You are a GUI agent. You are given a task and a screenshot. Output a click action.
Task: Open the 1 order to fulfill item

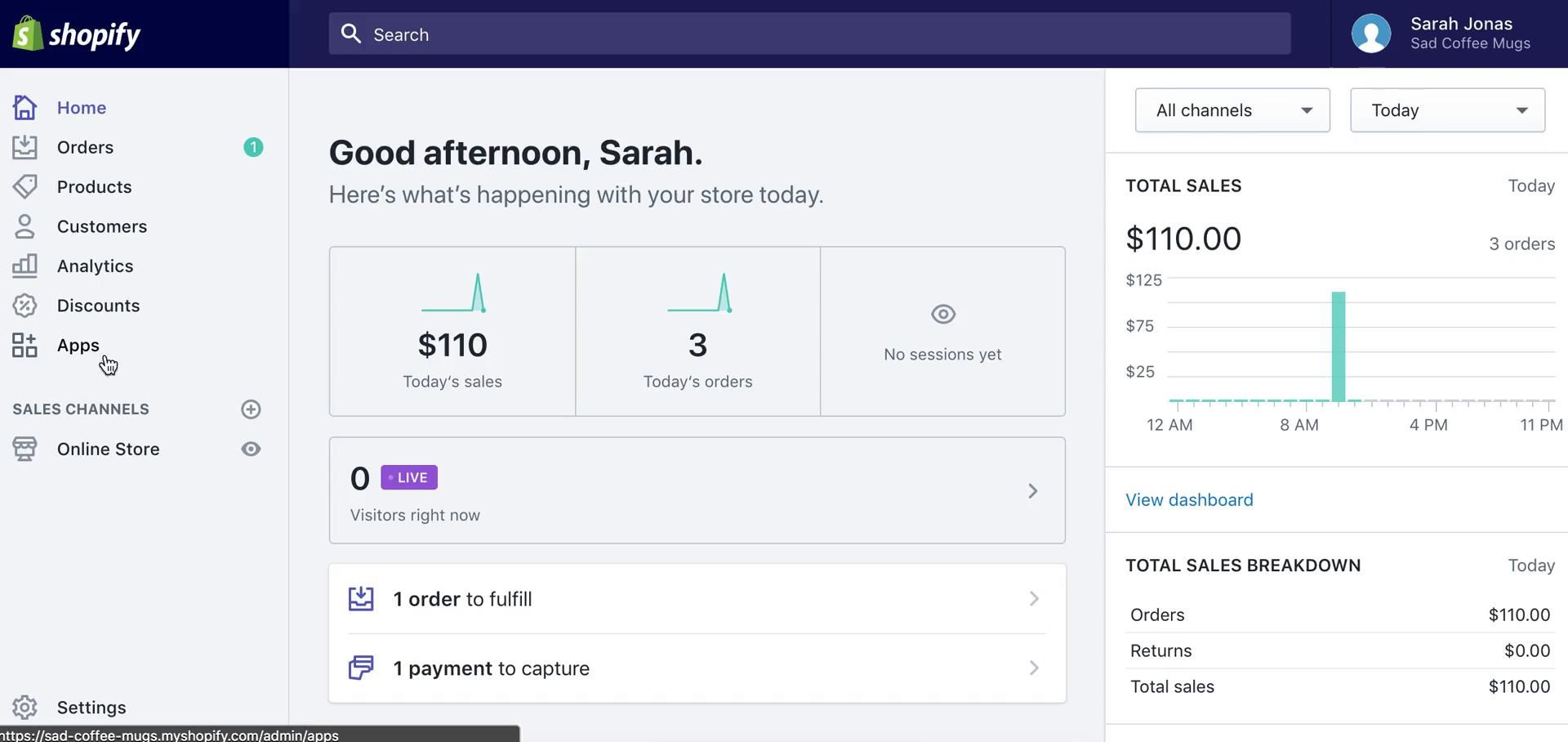(x=697, y=599)
